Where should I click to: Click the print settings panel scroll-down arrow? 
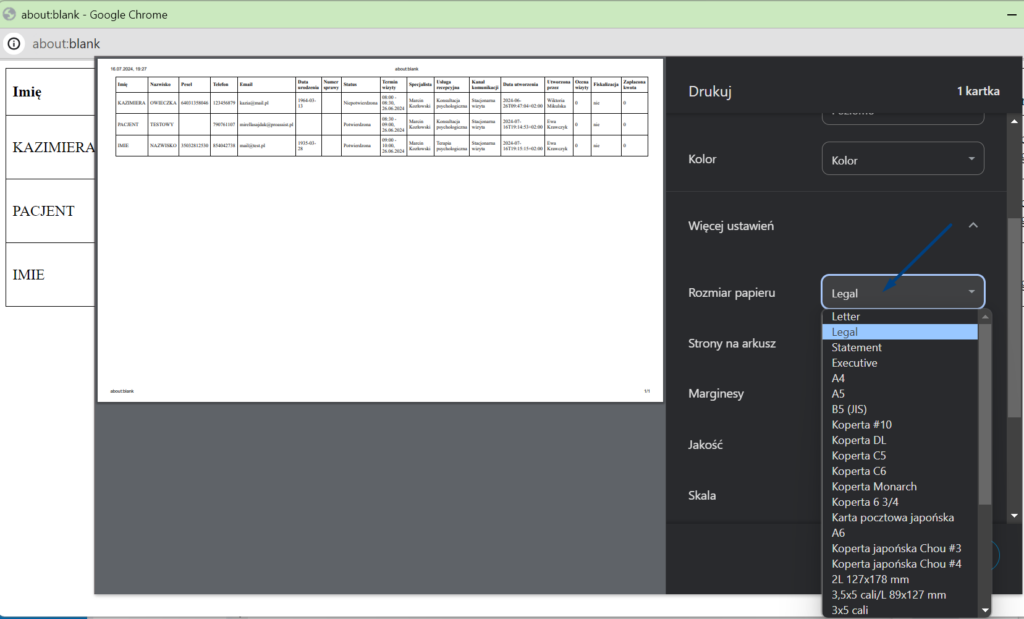point(1014,515)
